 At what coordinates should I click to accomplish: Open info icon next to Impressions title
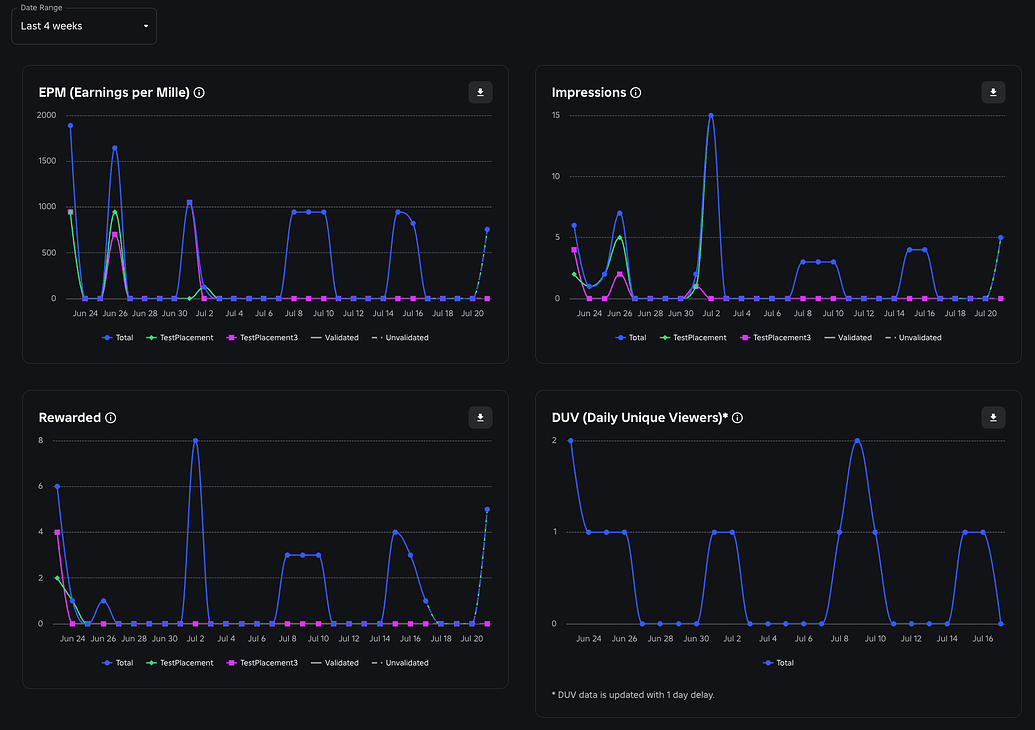[x=636, y=92]
